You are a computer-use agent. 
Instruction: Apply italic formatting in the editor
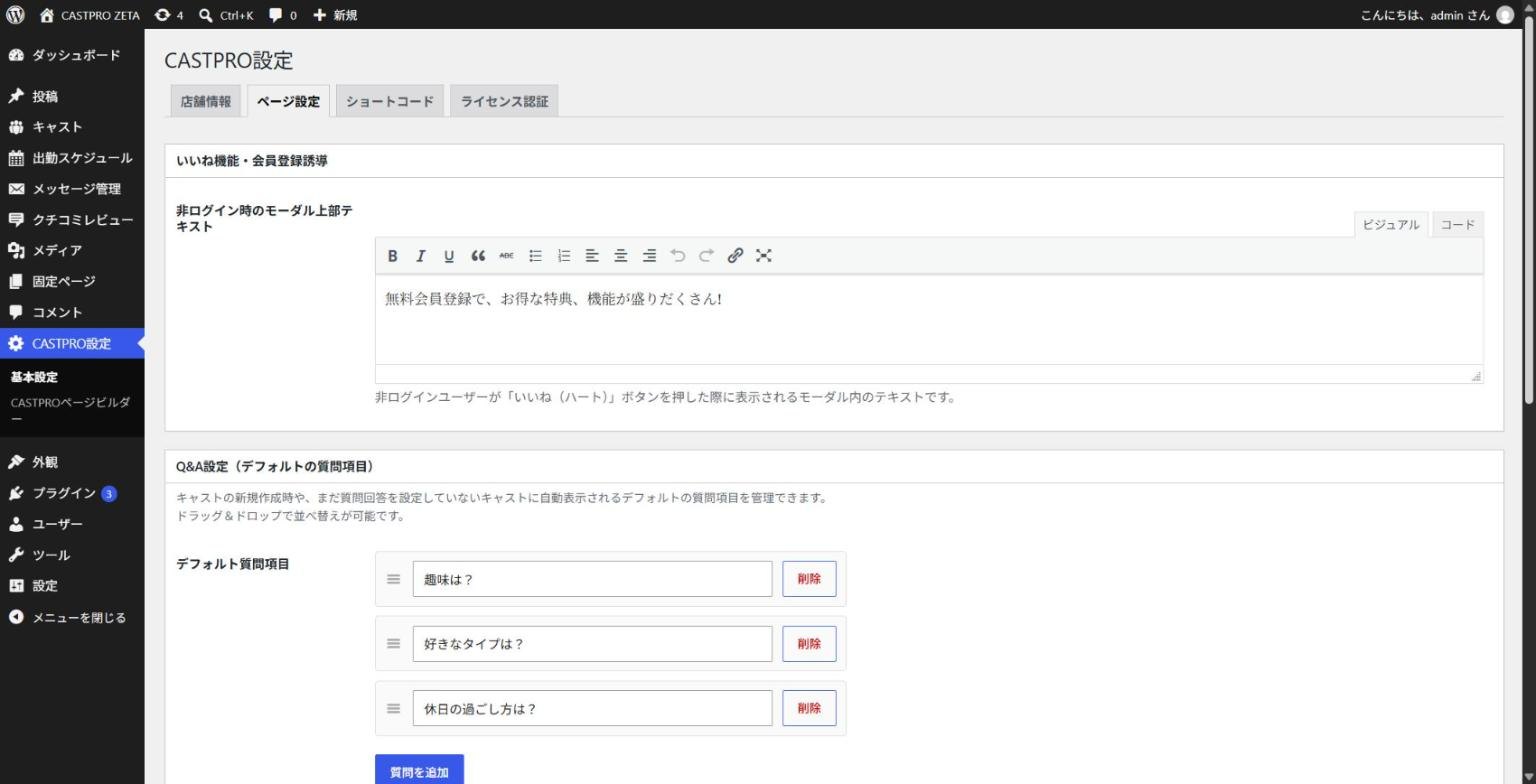421,256
